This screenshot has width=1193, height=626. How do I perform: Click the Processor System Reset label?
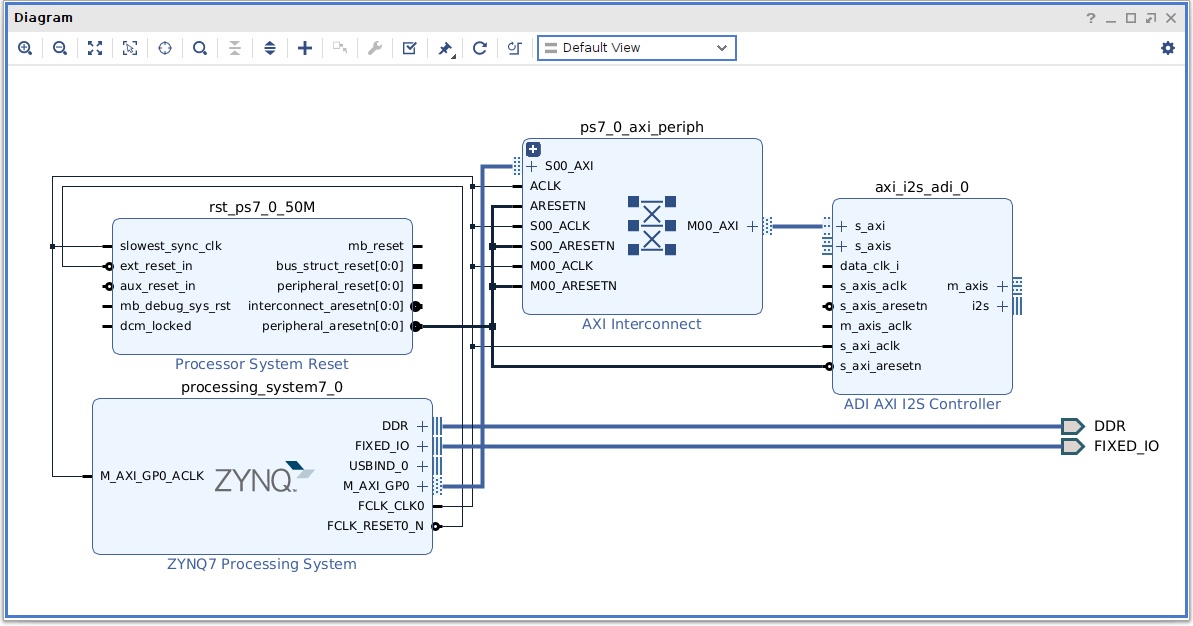click(x=262, y=364)
